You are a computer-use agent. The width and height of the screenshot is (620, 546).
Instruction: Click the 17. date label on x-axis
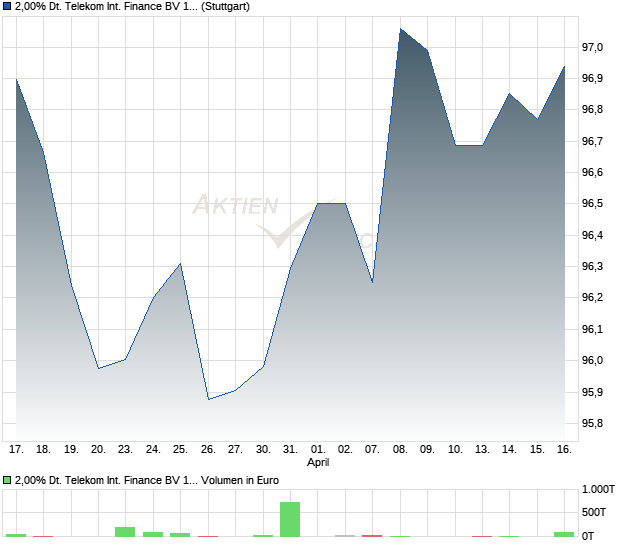click(16, 450)
